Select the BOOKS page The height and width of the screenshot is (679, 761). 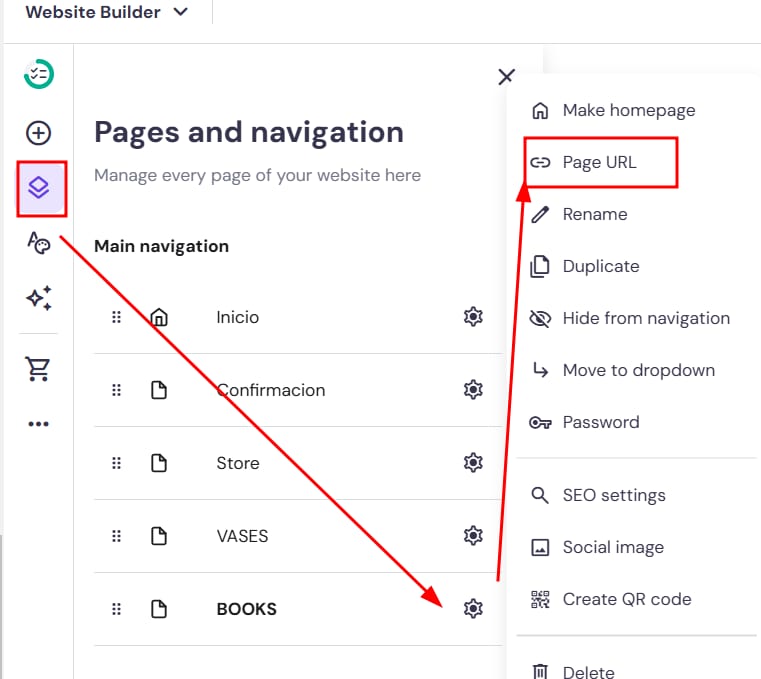(x=247, y=609)
